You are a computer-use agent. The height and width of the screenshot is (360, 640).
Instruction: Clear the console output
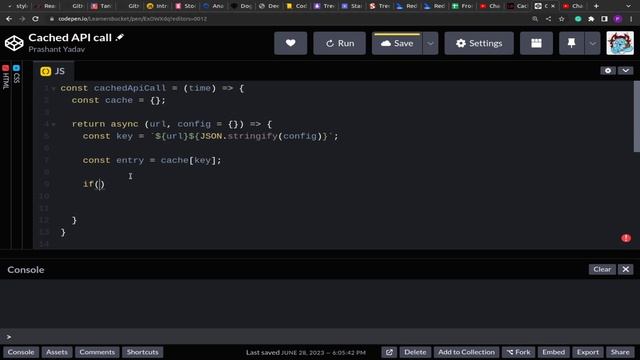pyautogui.click(x=602, y=269)
